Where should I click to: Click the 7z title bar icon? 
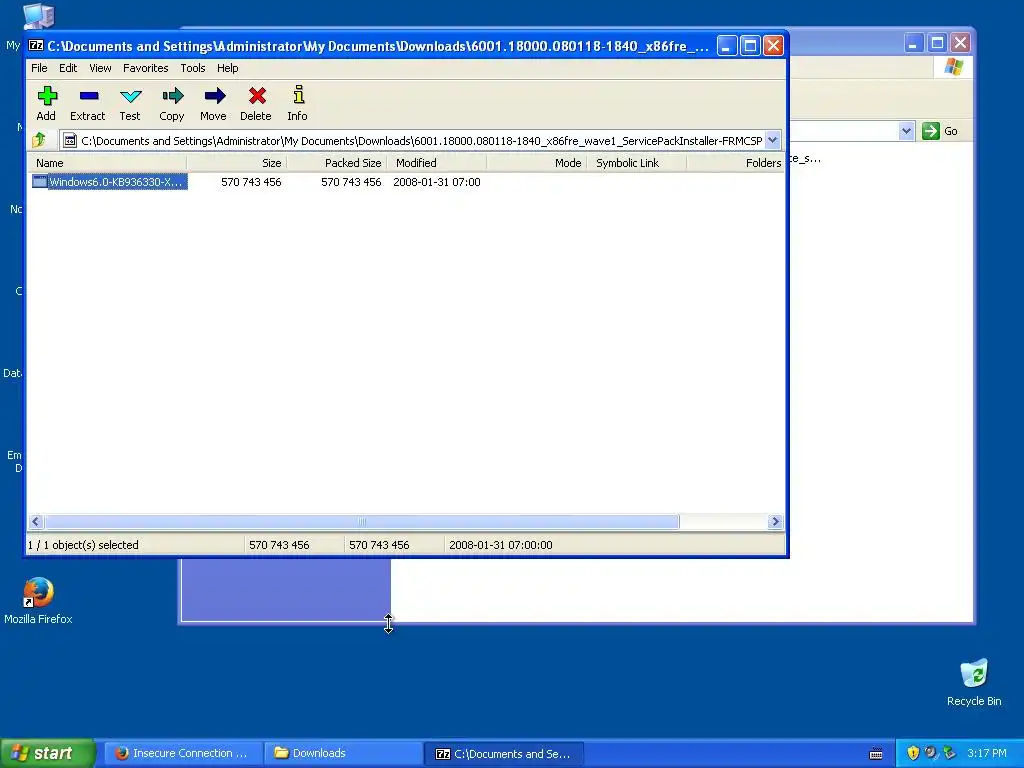click(36, 46)
